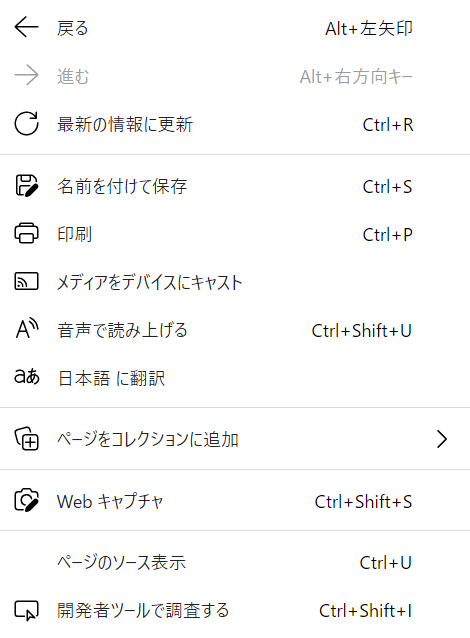Click the cast media screen icon
The image size is (470, 638).
(26, 281)
